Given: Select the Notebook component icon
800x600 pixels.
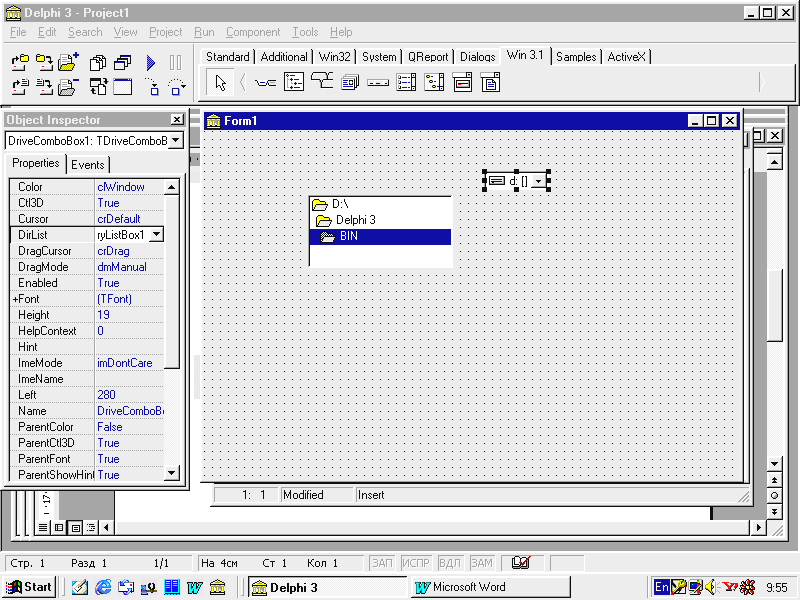Looking at the screenshot, I should (x=350, y=82).
